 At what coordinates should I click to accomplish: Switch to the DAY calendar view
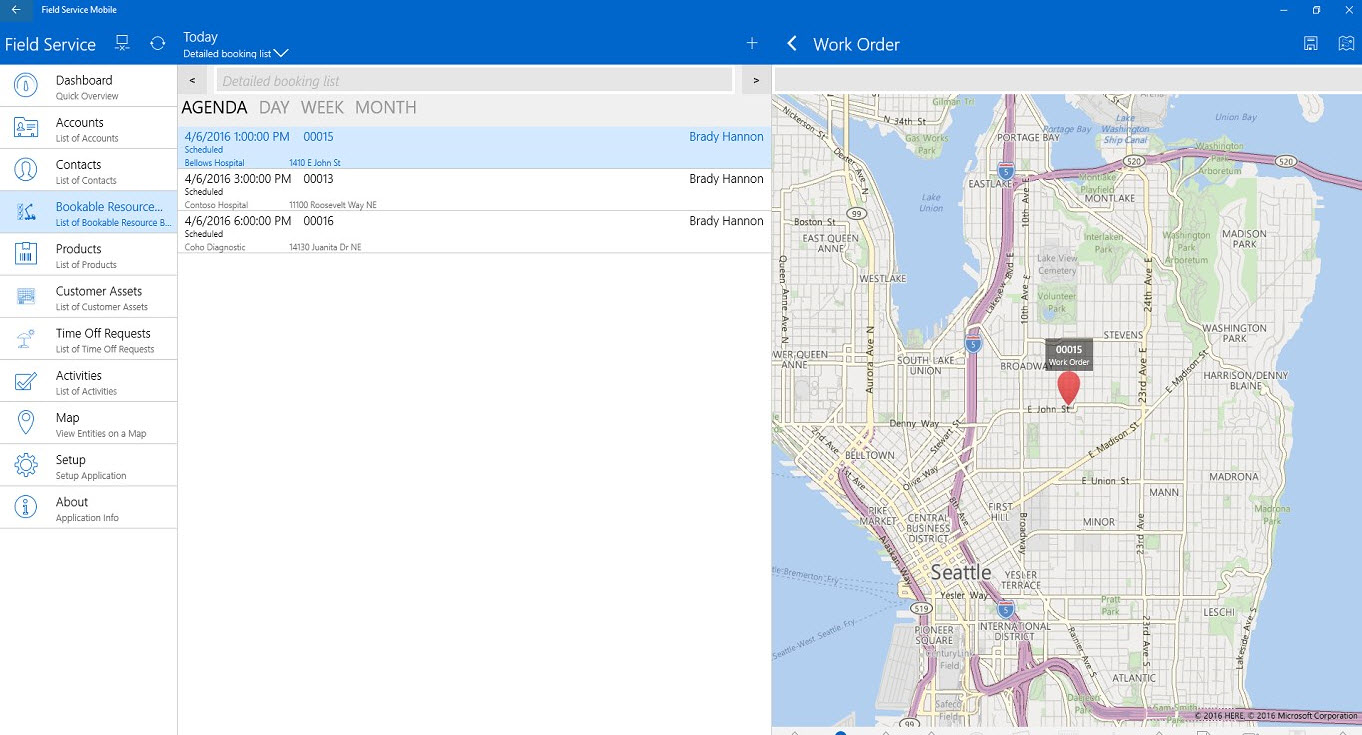(274, 108)
